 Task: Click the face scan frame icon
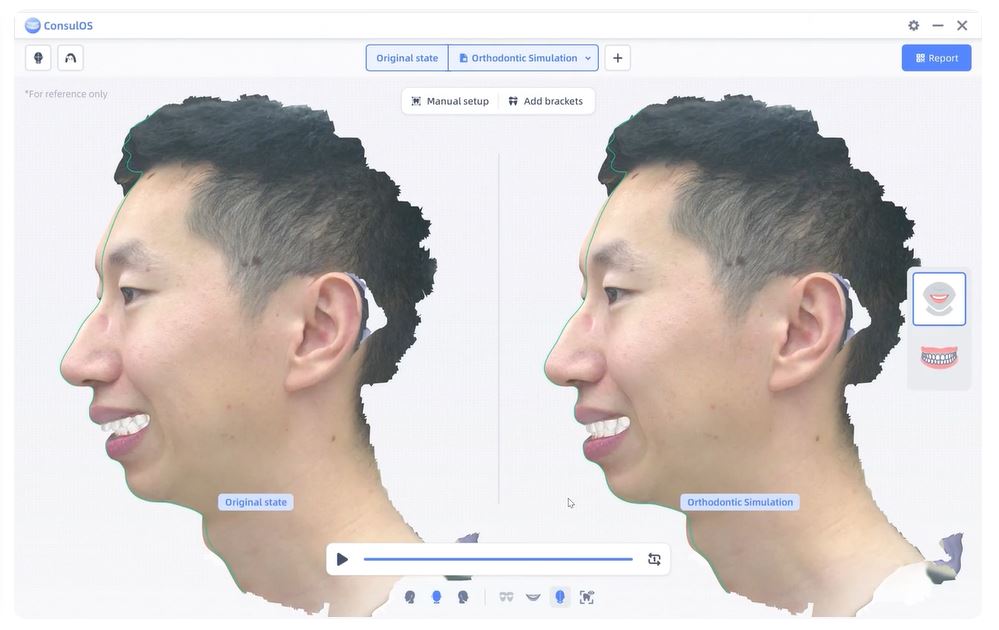coord(587,597)
